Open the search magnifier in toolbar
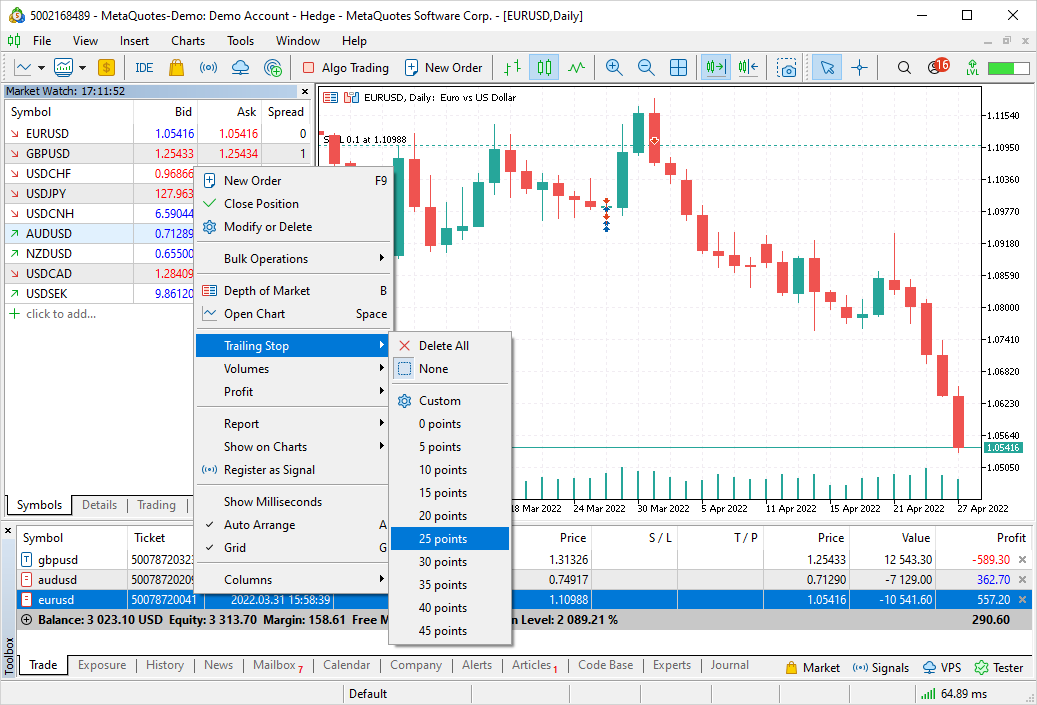Screen dimensions: 1037x705 click(x=904, y=68)
